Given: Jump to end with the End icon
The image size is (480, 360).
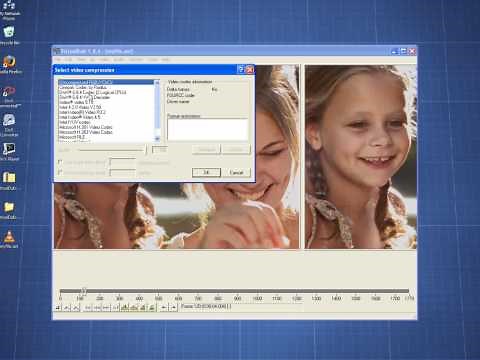Looking at the screenshot, I should (x=115, y=307).
